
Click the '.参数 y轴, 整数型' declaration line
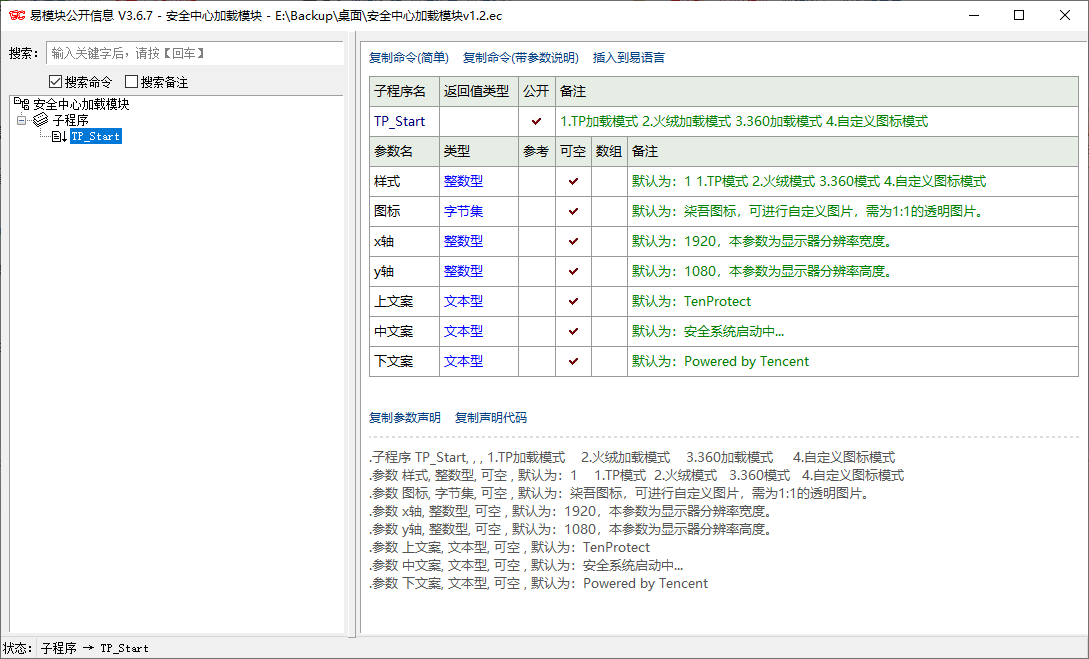click(x=571, y=529)
